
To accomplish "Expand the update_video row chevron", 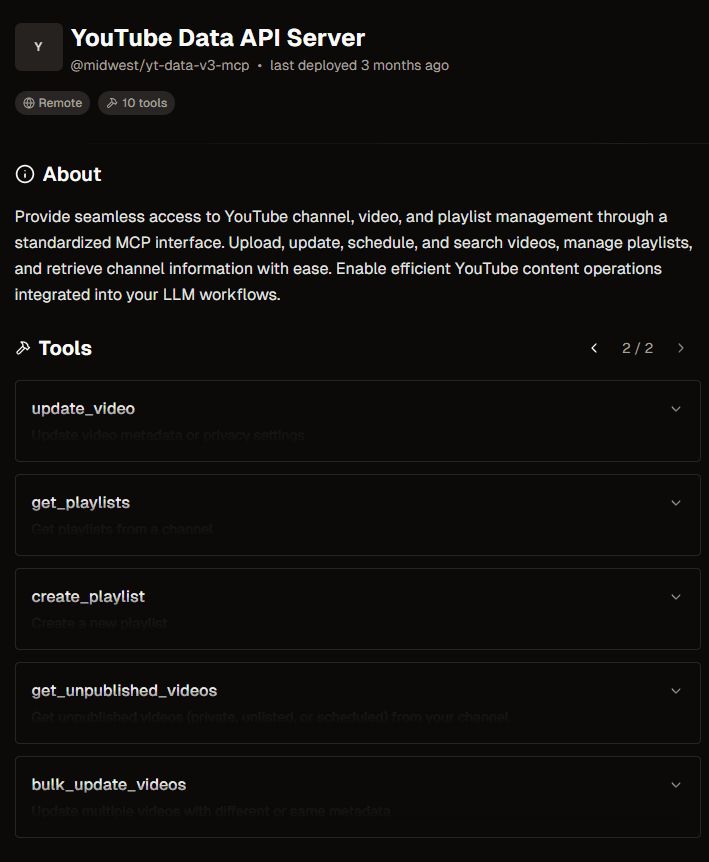I will point(676,409).
